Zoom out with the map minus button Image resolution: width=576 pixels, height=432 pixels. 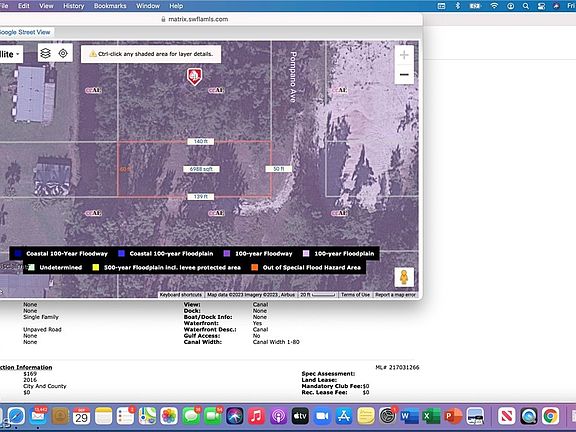pos(404,75)
